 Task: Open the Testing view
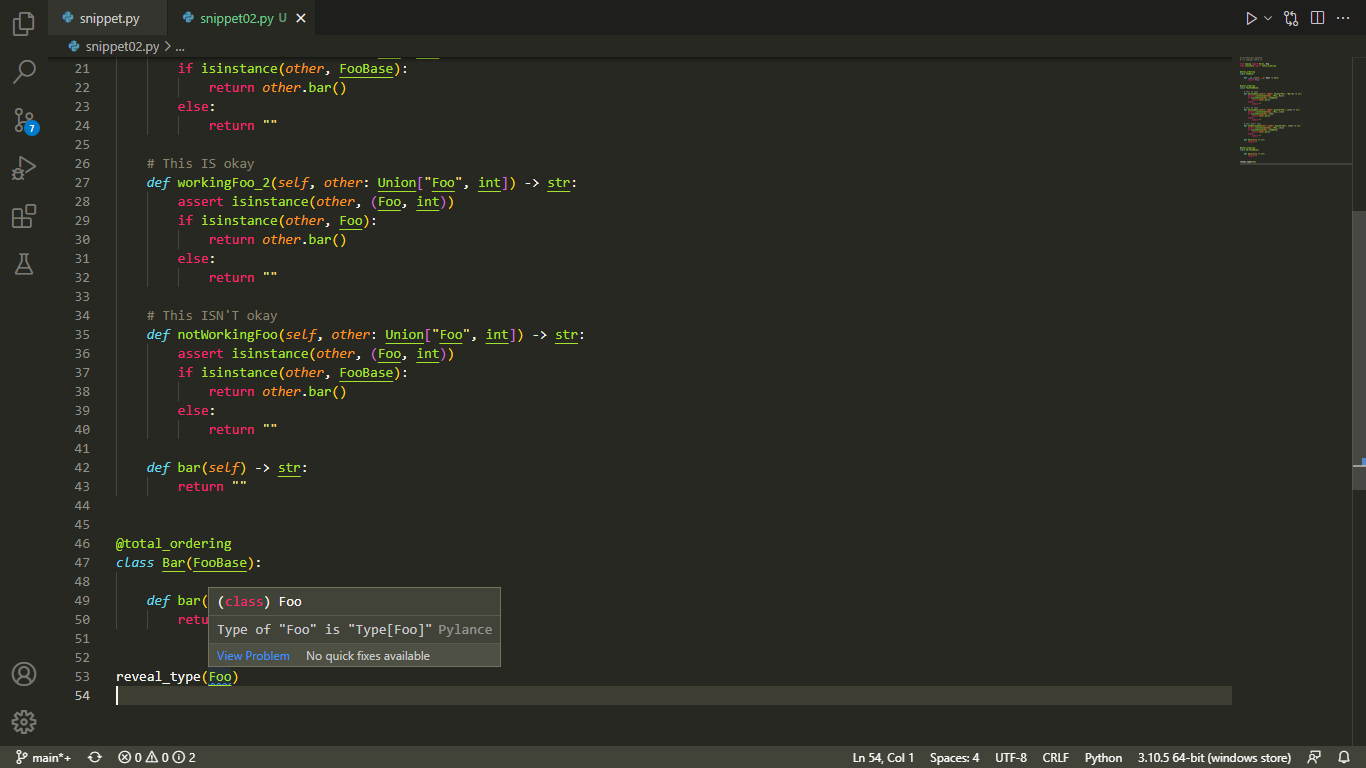point(23,263)
